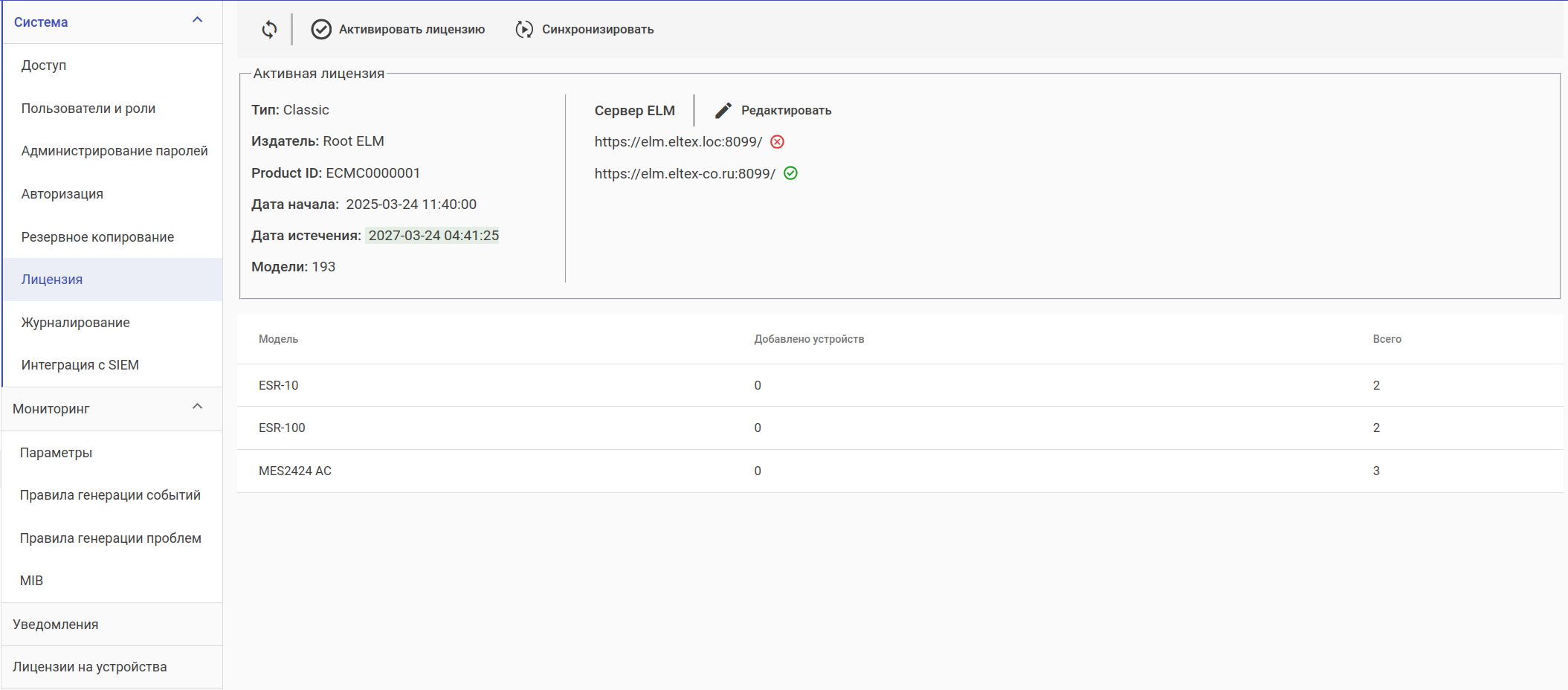Open Правила генерации событий
The image size is (1568, 690).
tap(110, 495)
